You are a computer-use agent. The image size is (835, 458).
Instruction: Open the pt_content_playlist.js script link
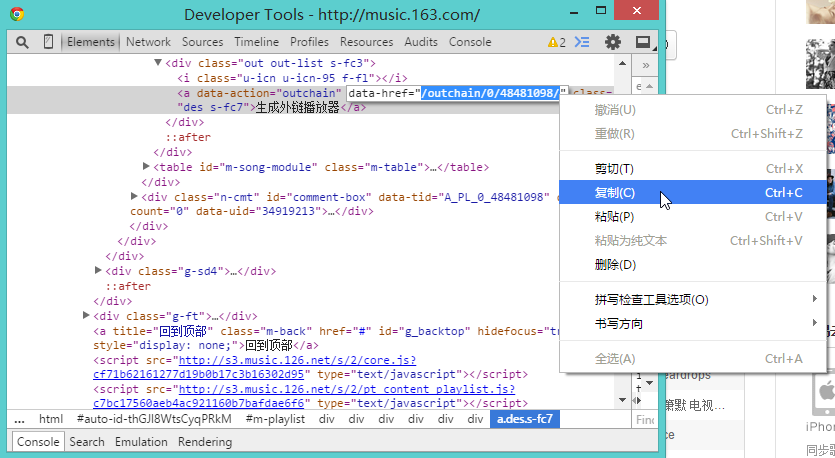304,396
